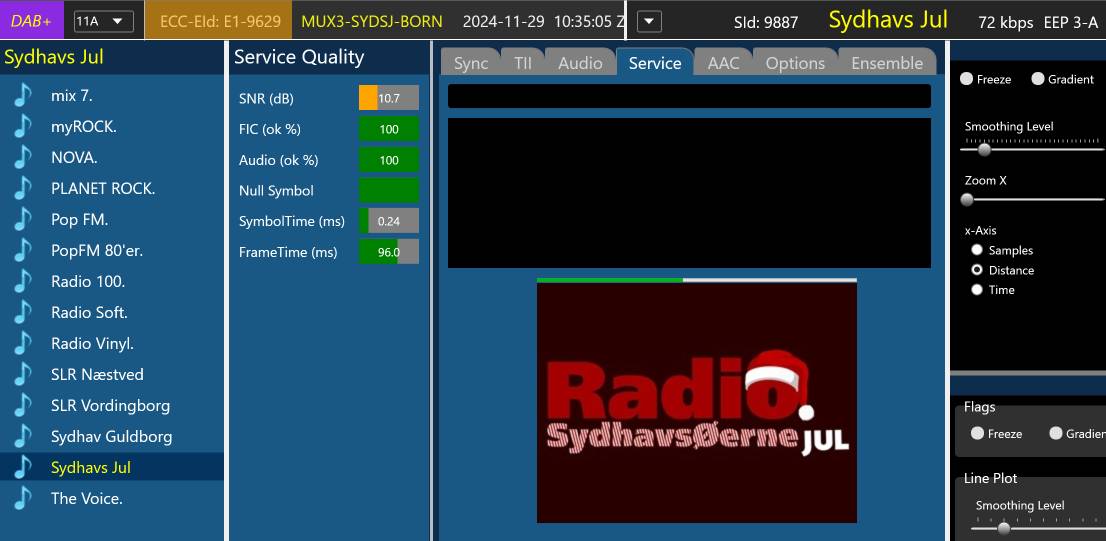Click the Radio Sydhavsøerne Jul slideshow image
The image size is (1106, 541).
click(x=696, y=402)
